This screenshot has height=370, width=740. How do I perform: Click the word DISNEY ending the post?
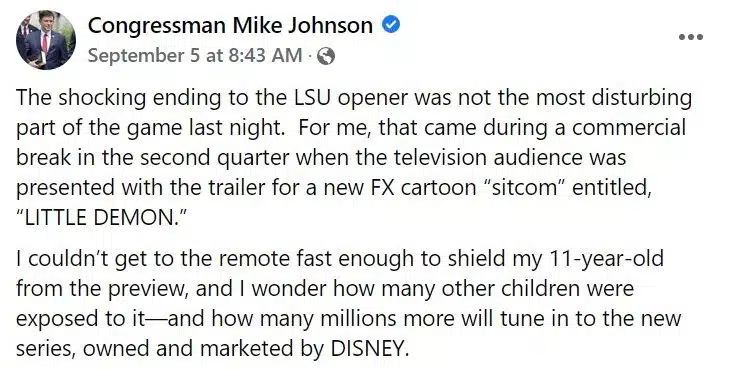pyautogui.click(x=368, y=349)
